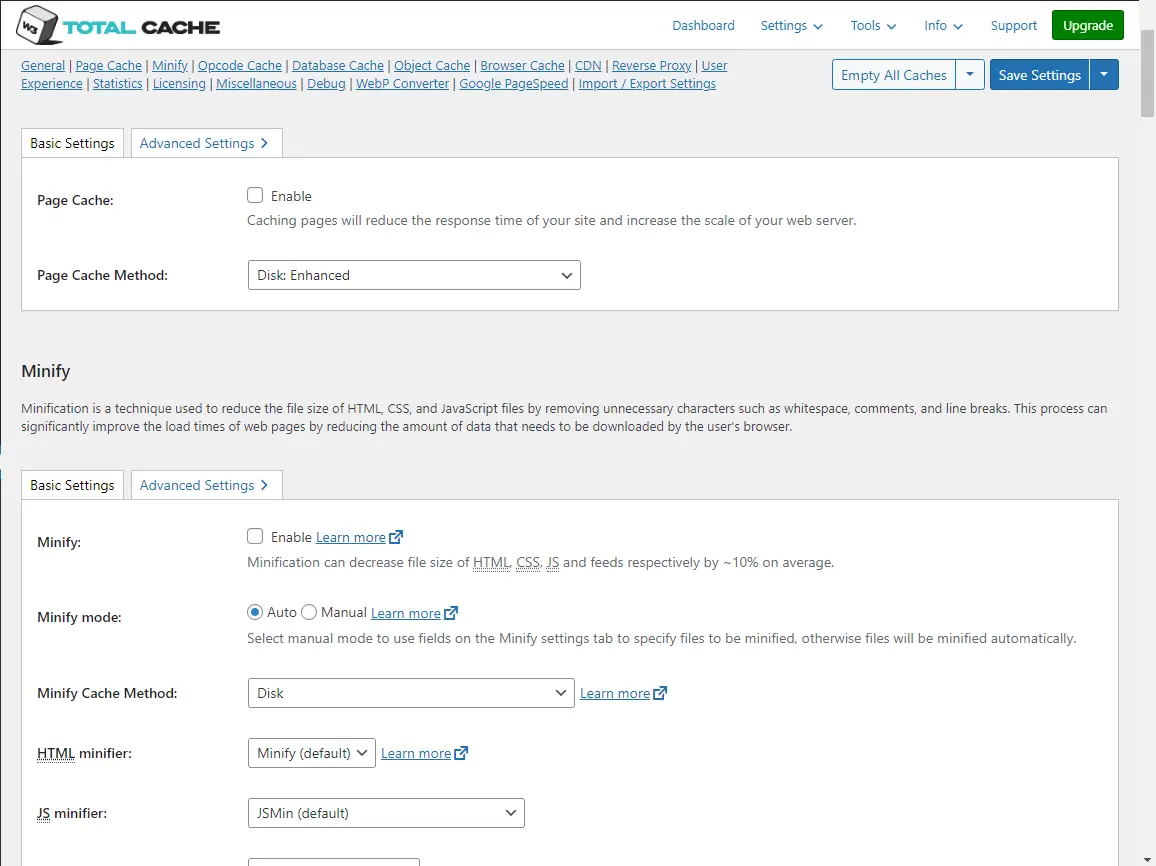Jump to the Page Cache section link
Image resolution: width=1156 pixels, height=866 pixels.
(108, 66)
